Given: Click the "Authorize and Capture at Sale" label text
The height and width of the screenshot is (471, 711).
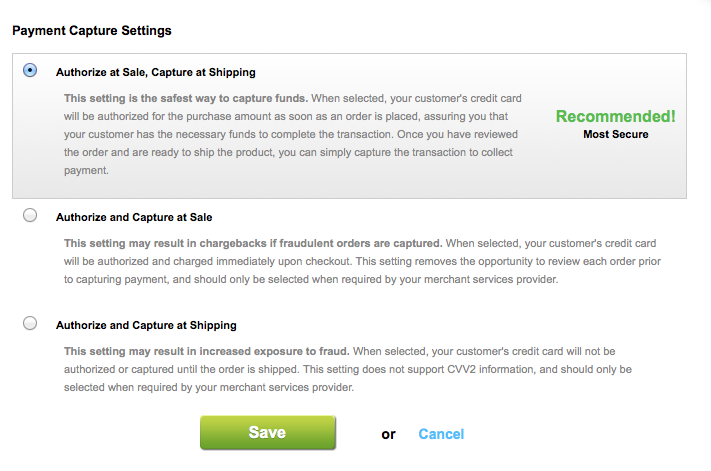Looking at the screenshot, I should click(x=134, y=216).
